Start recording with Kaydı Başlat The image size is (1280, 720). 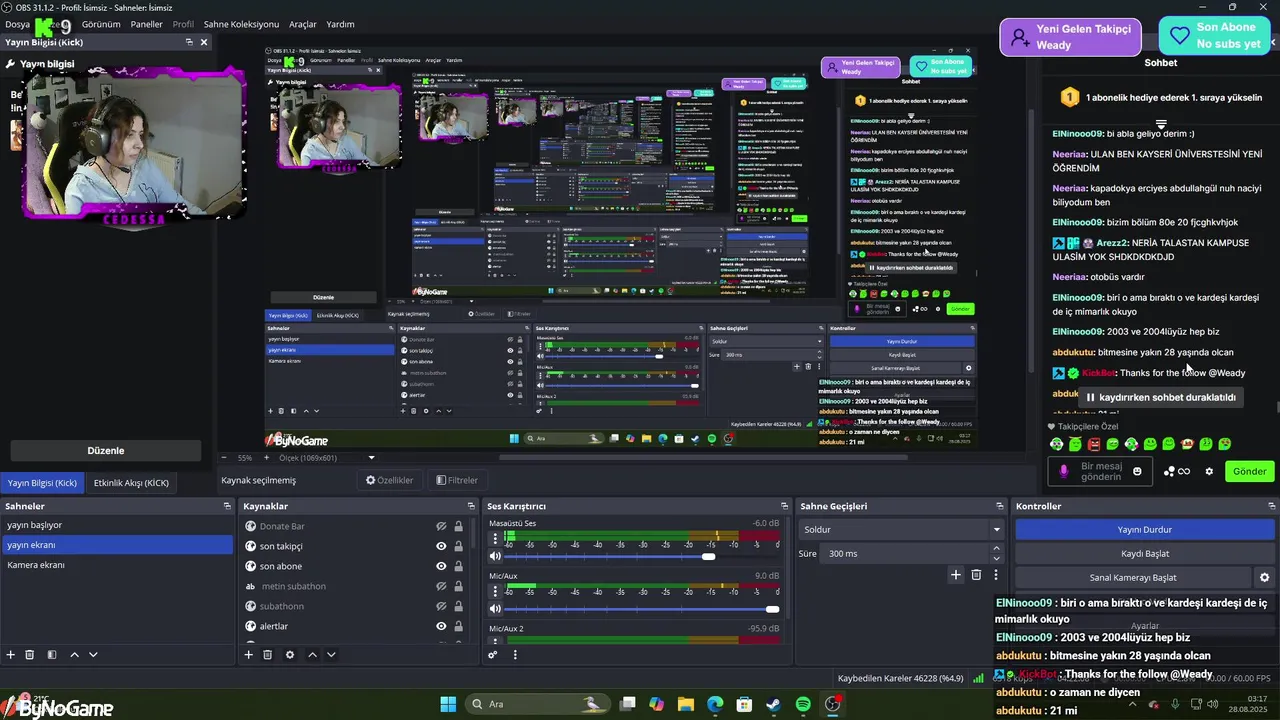tap(1144, 553)
